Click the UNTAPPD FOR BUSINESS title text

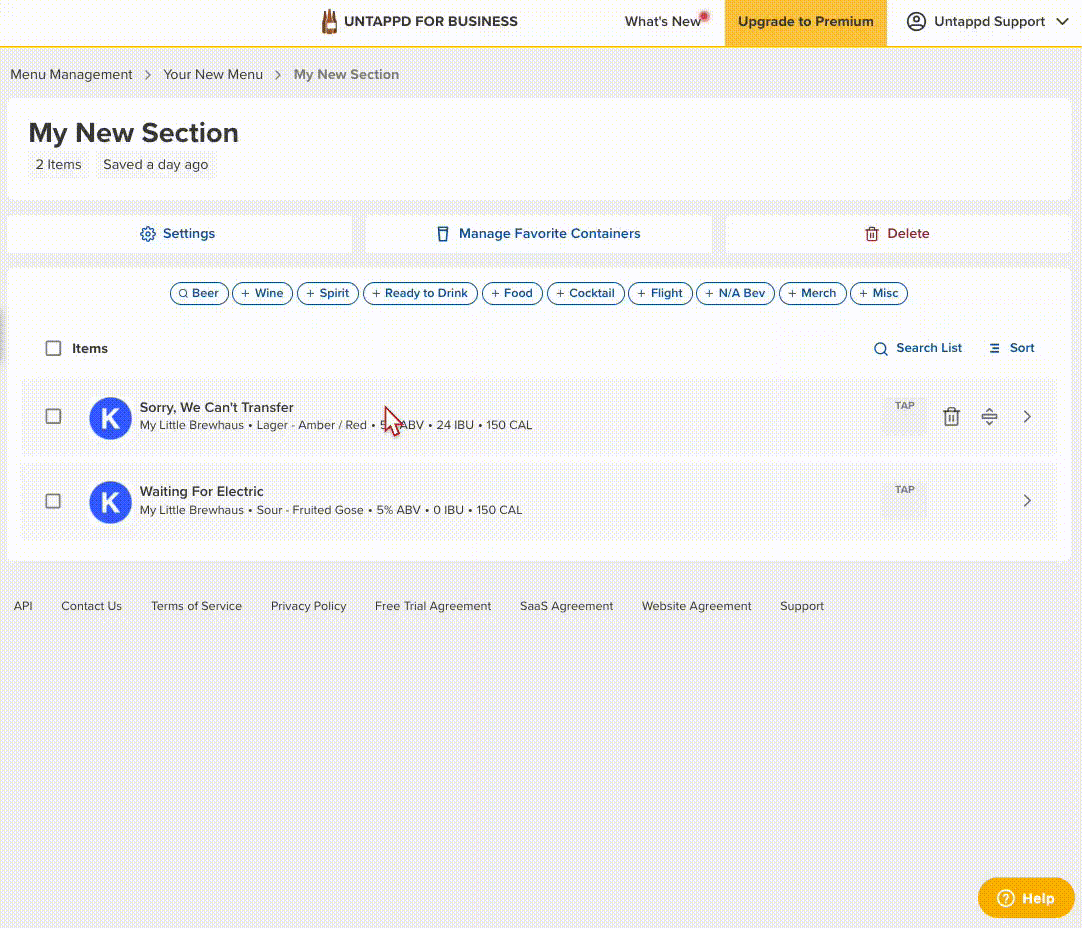pos(431,21)
